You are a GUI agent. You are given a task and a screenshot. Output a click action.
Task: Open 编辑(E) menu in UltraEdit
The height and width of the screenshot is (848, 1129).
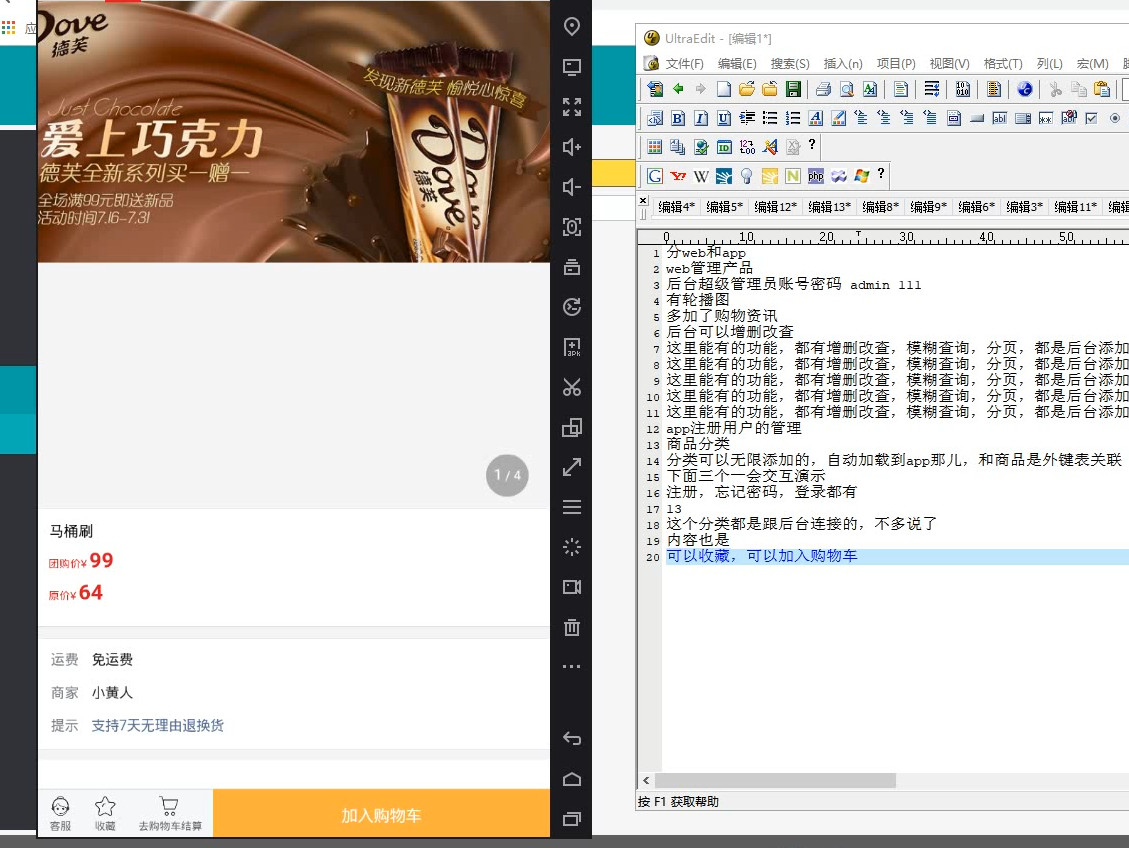[737, 63]
